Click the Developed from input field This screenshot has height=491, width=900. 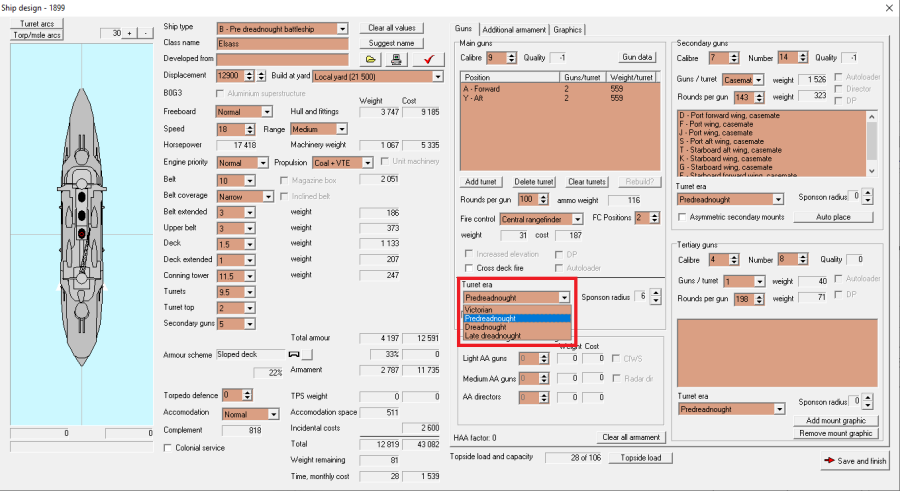(x=282, y=59)
